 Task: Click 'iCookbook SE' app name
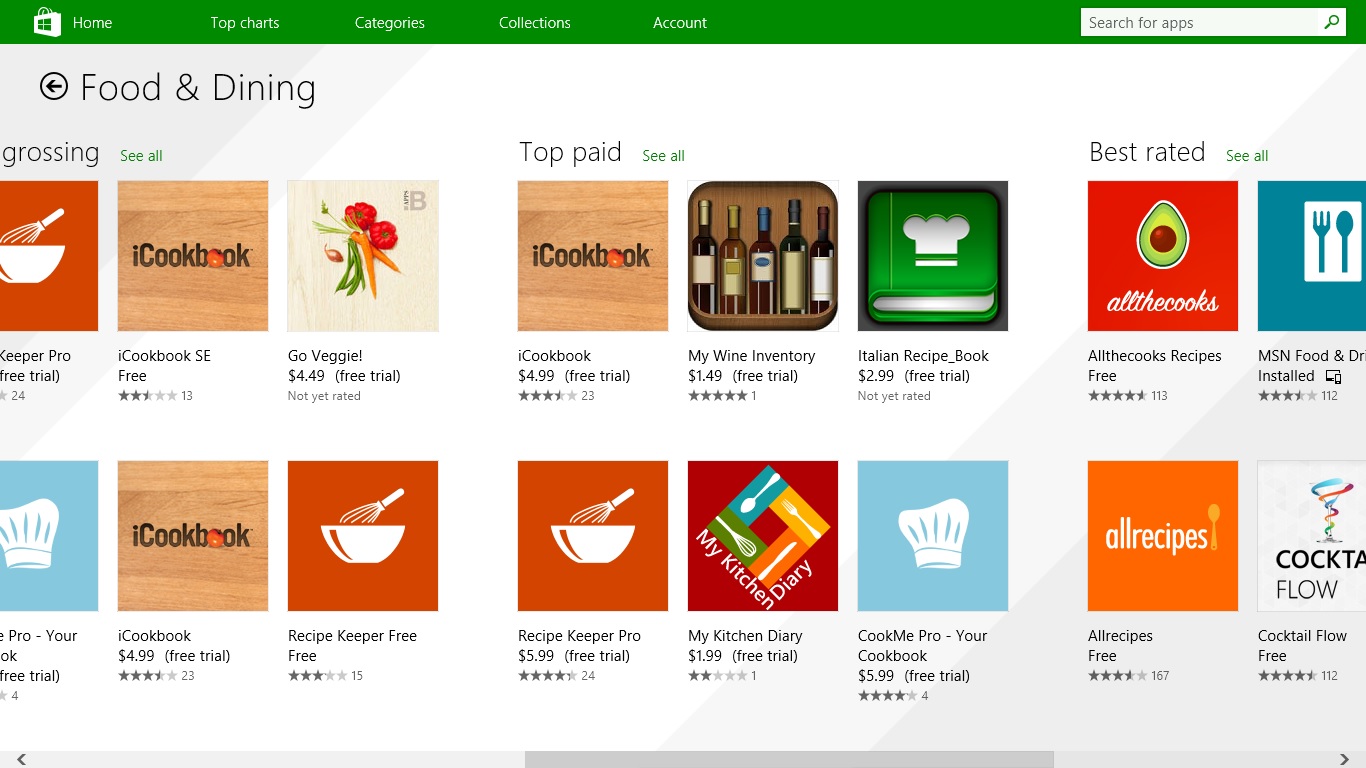click(164, 356)
